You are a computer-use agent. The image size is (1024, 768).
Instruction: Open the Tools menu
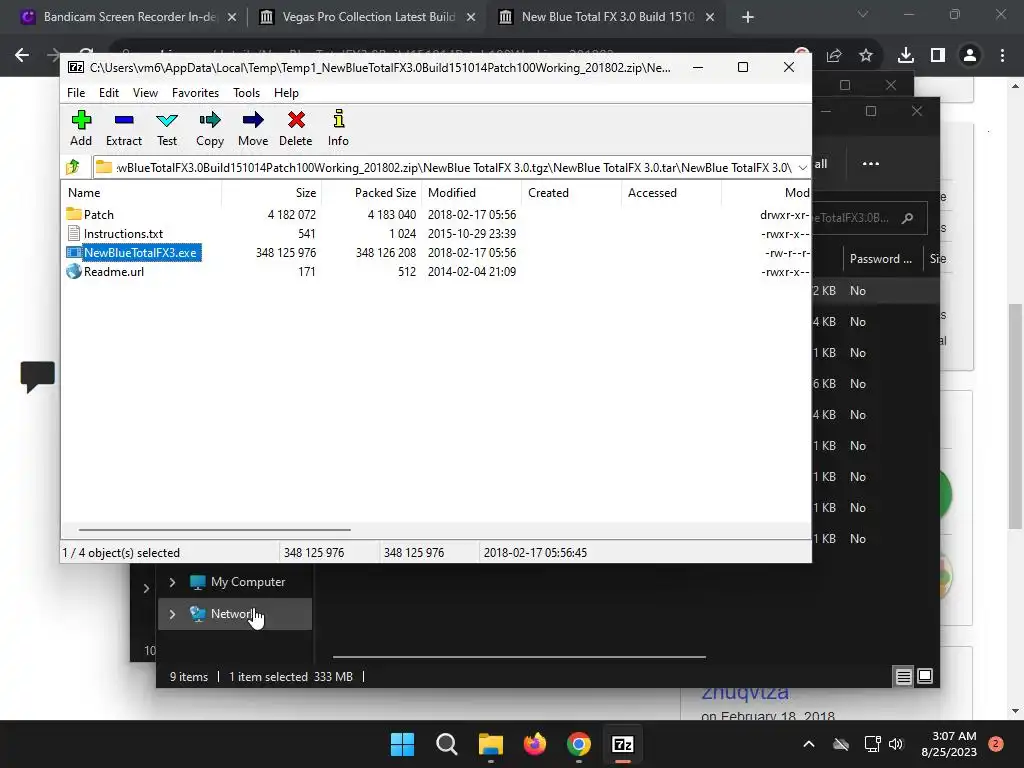coord(246,93)
